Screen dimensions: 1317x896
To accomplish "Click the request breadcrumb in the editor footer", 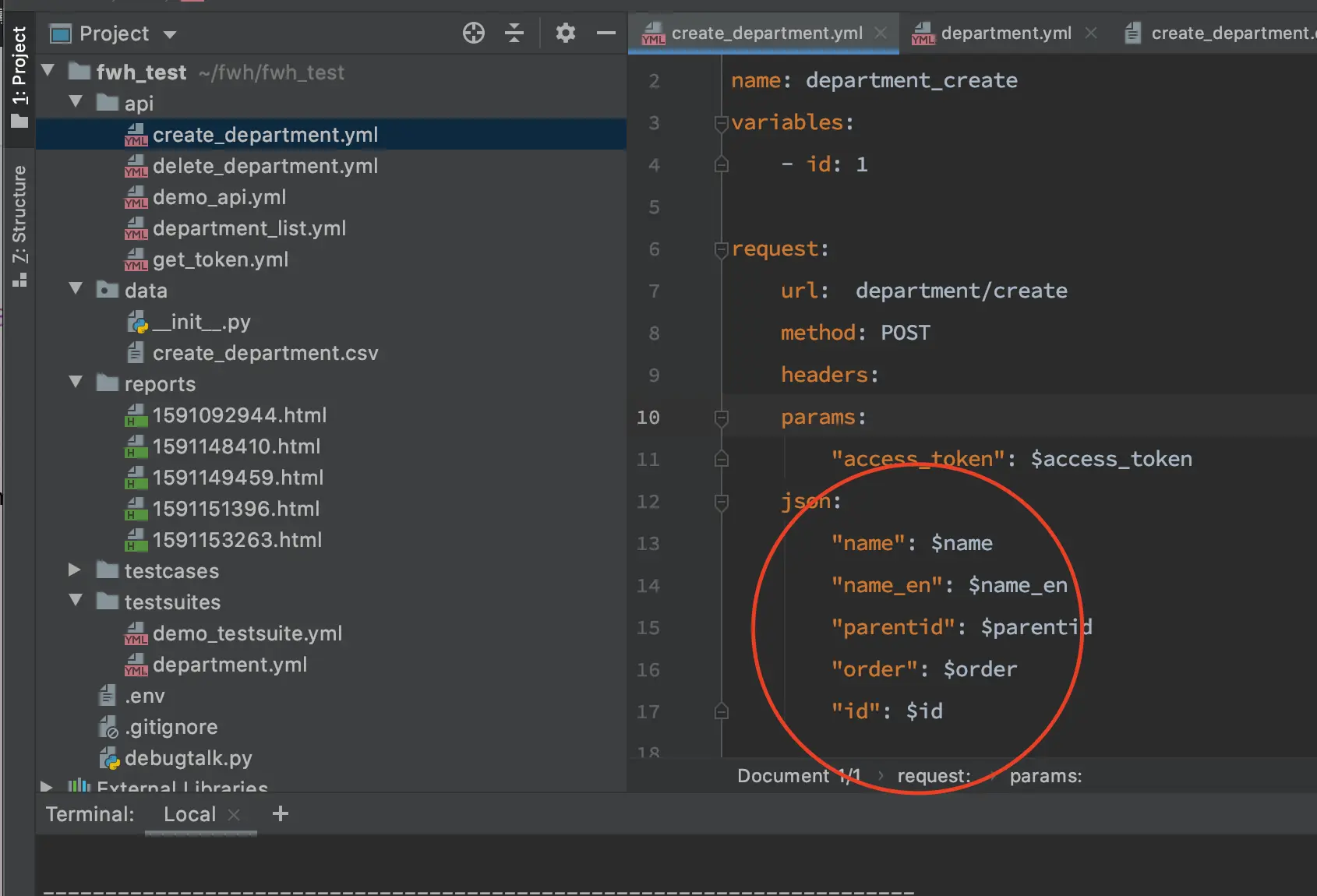I will [x=934, y=776].
